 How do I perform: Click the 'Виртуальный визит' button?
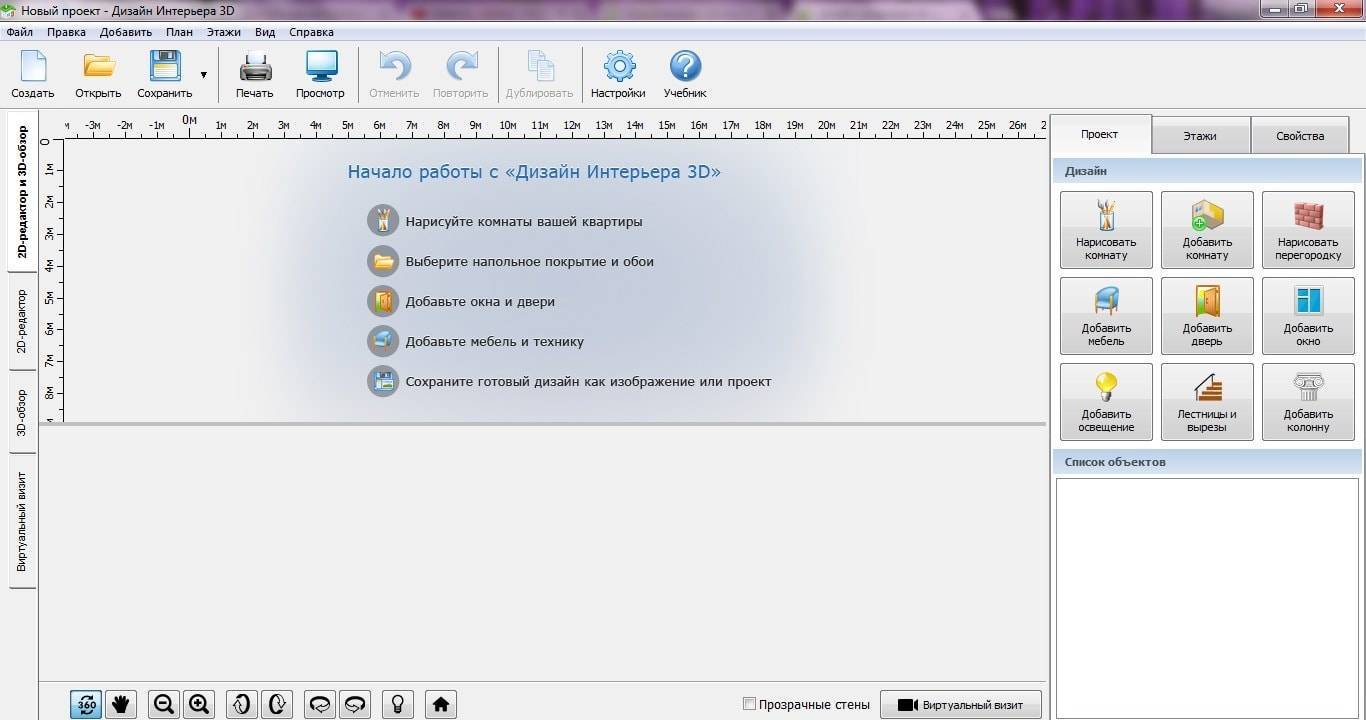pyautogui.click(x=960, y=704)
